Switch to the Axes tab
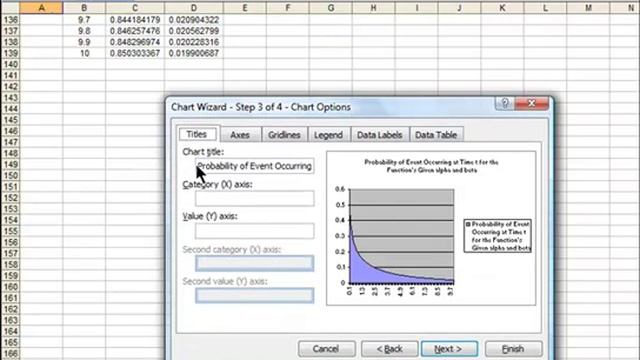The image size is (640, 360). (240, 135)
